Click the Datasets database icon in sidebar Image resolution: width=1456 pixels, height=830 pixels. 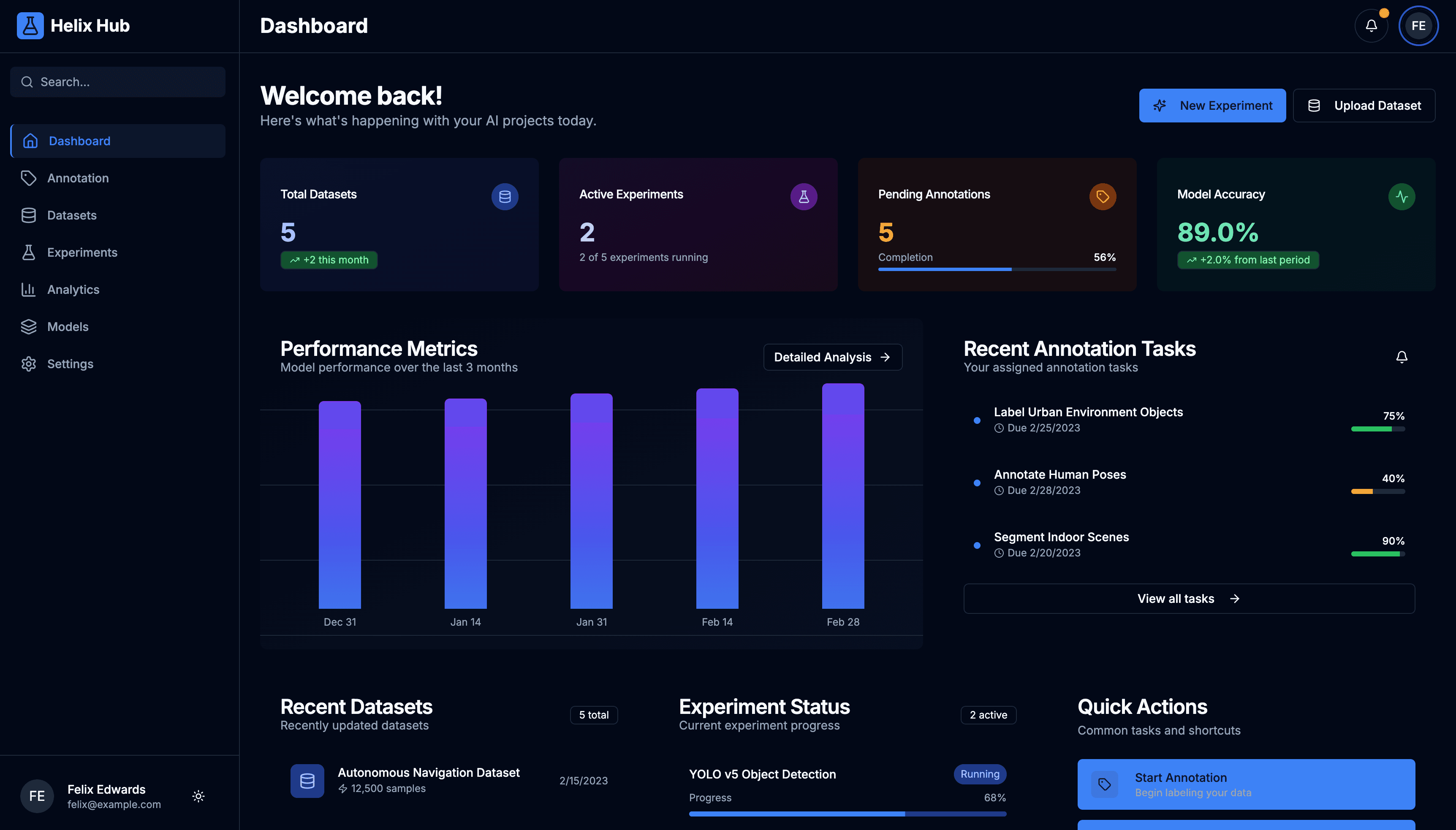coord(30,215)
